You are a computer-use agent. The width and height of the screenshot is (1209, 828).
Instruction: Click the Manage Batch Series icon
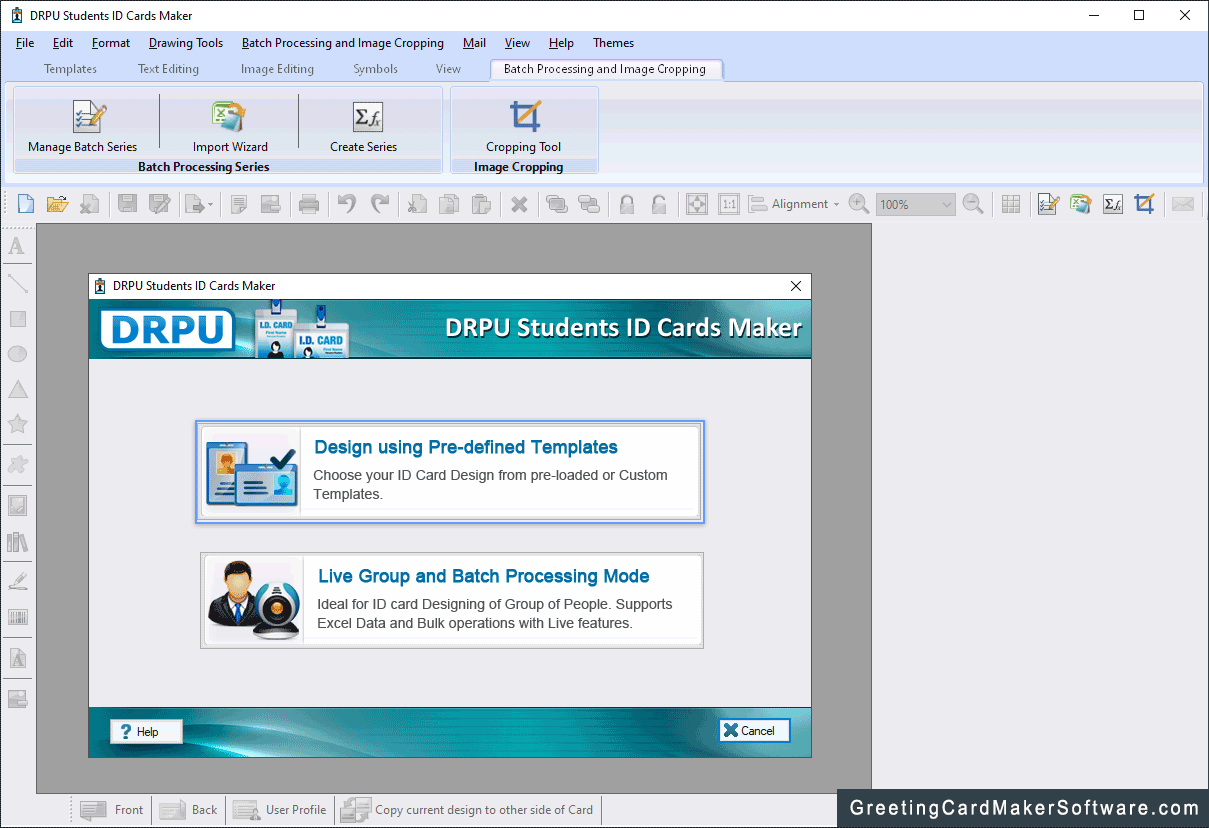pos(89,116)
